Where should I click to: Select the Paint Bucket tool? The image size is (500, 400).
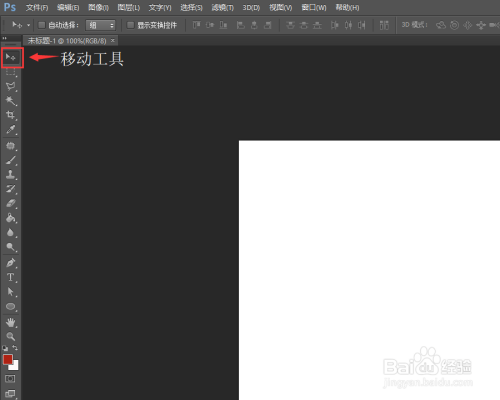11,218
